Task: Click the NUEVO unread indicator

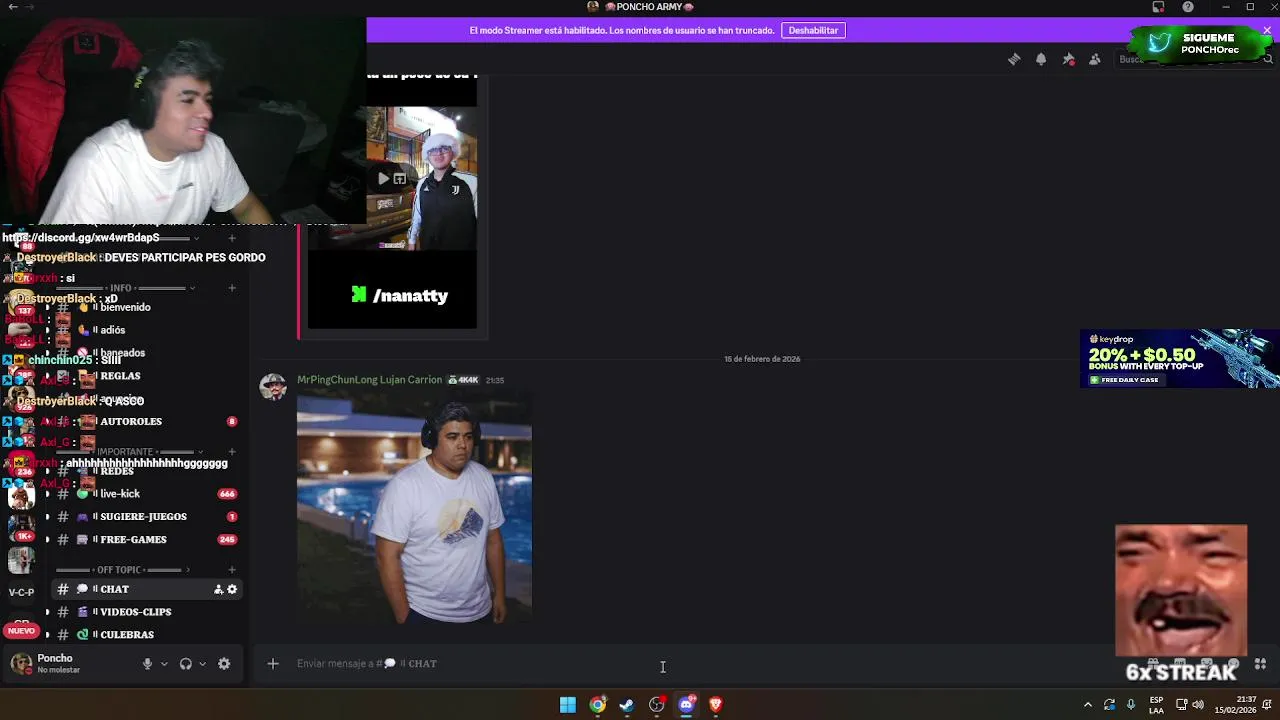Action: coord(21,631)
